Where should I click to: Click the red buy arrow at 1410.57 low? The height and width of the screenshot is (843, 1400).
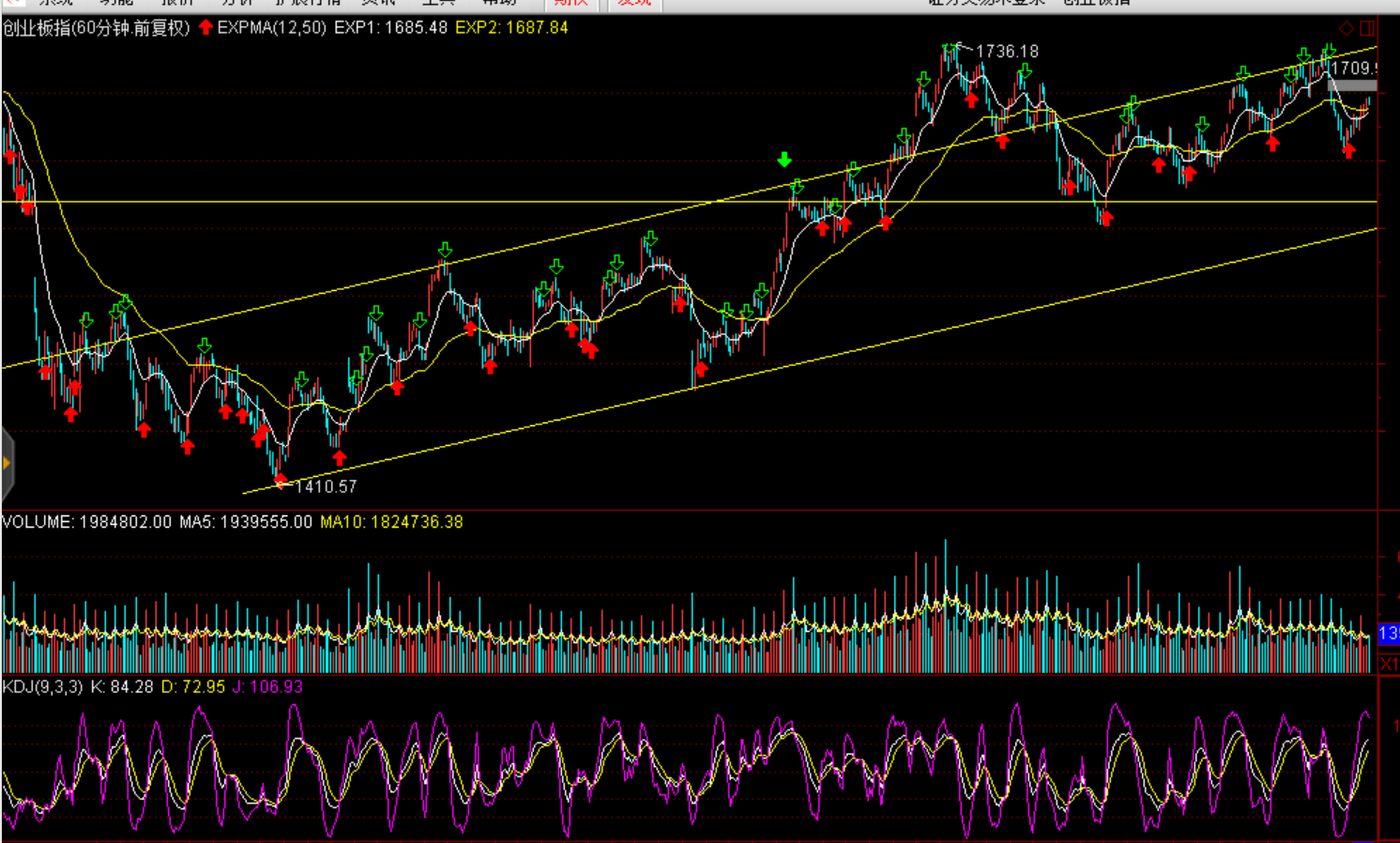tap(281, 481)
